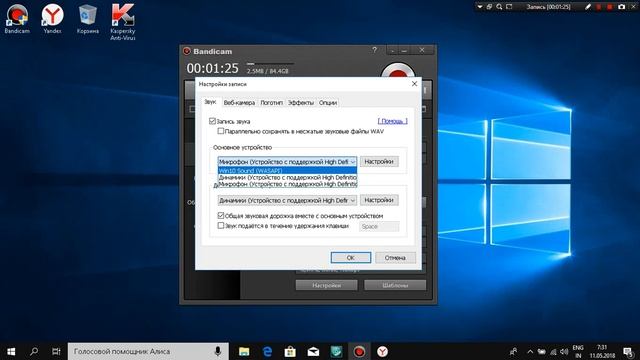Viewport: 640px width, 360px height.
Task: Stop recording using the red square button
Action: 609,7
